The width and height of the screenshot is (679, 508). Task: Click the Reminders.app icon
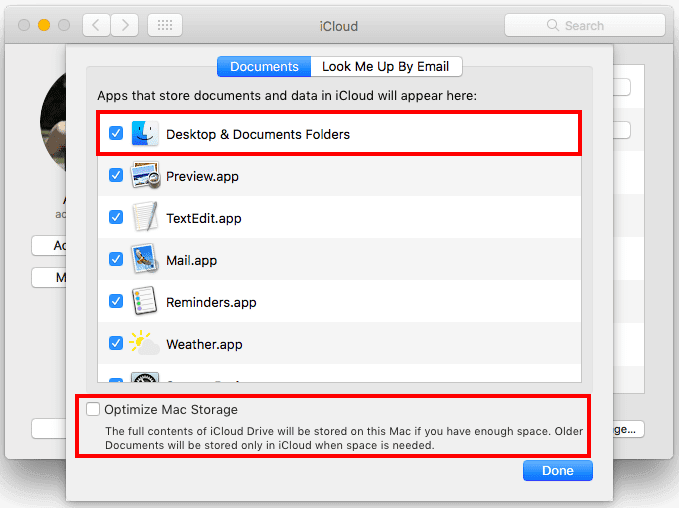tap(145, 302)
